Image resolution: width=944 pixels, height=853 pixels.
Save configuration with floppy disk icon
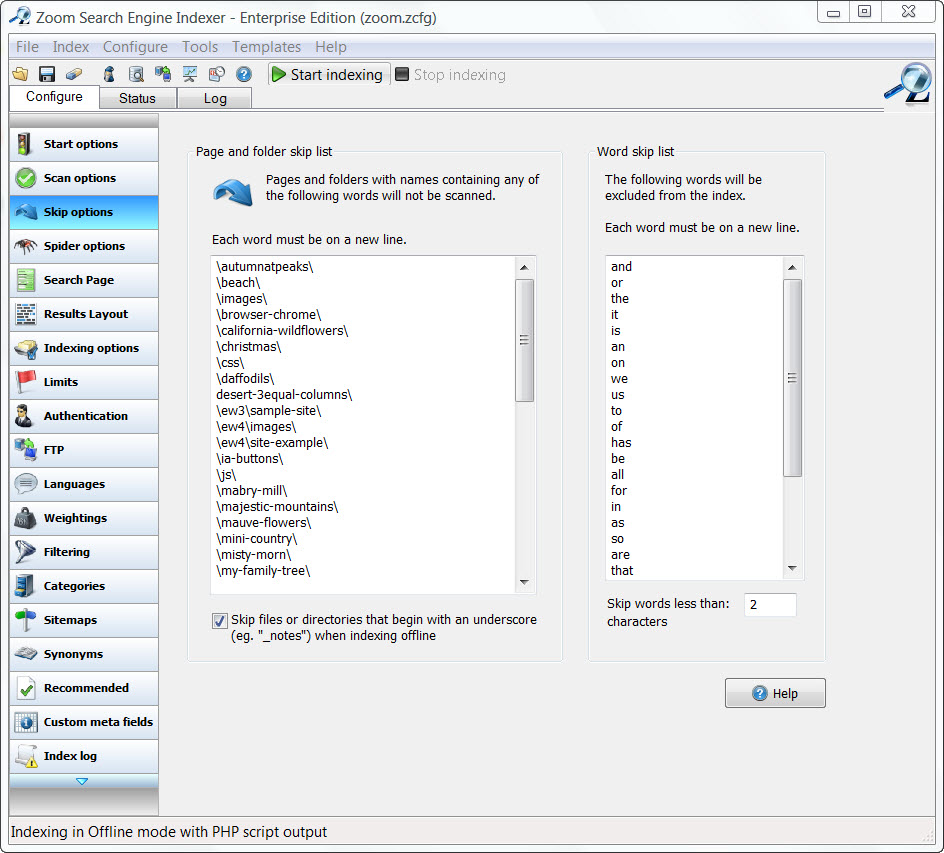coord(47,74)
